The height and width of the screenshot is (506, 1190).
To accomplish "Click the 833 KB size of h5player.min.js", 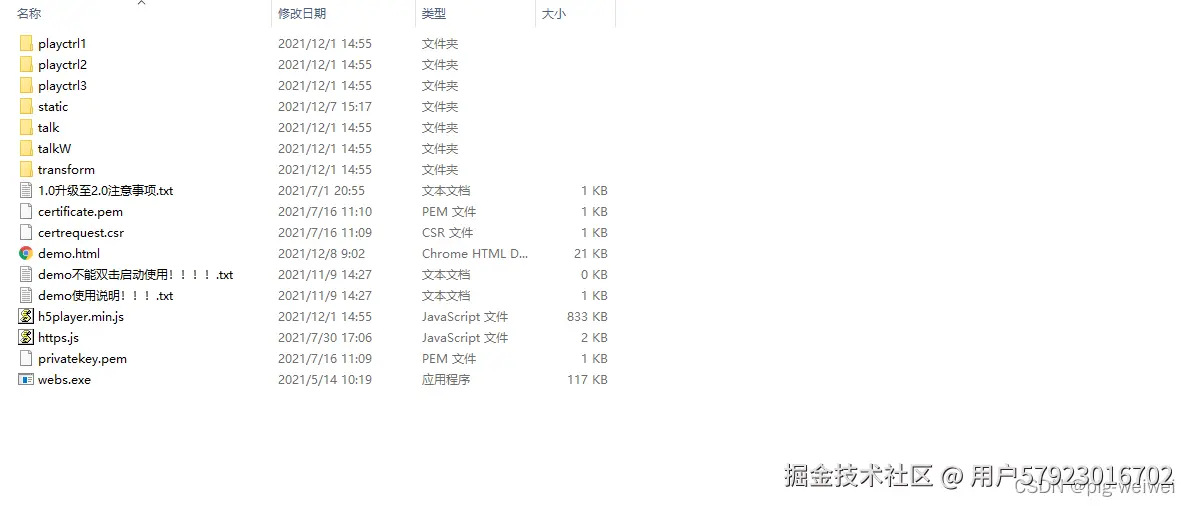I will [x=587, y=316].
